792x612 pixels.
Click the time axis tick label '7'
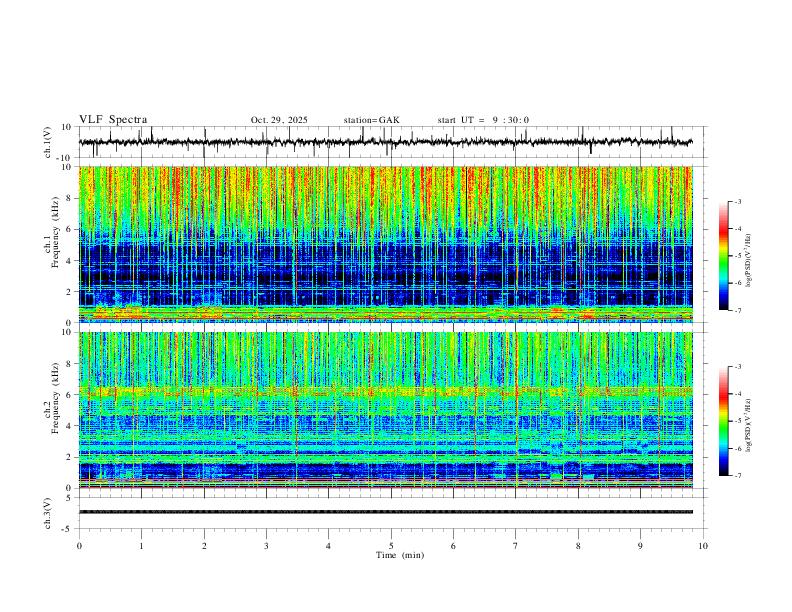(x=516, y=546)
